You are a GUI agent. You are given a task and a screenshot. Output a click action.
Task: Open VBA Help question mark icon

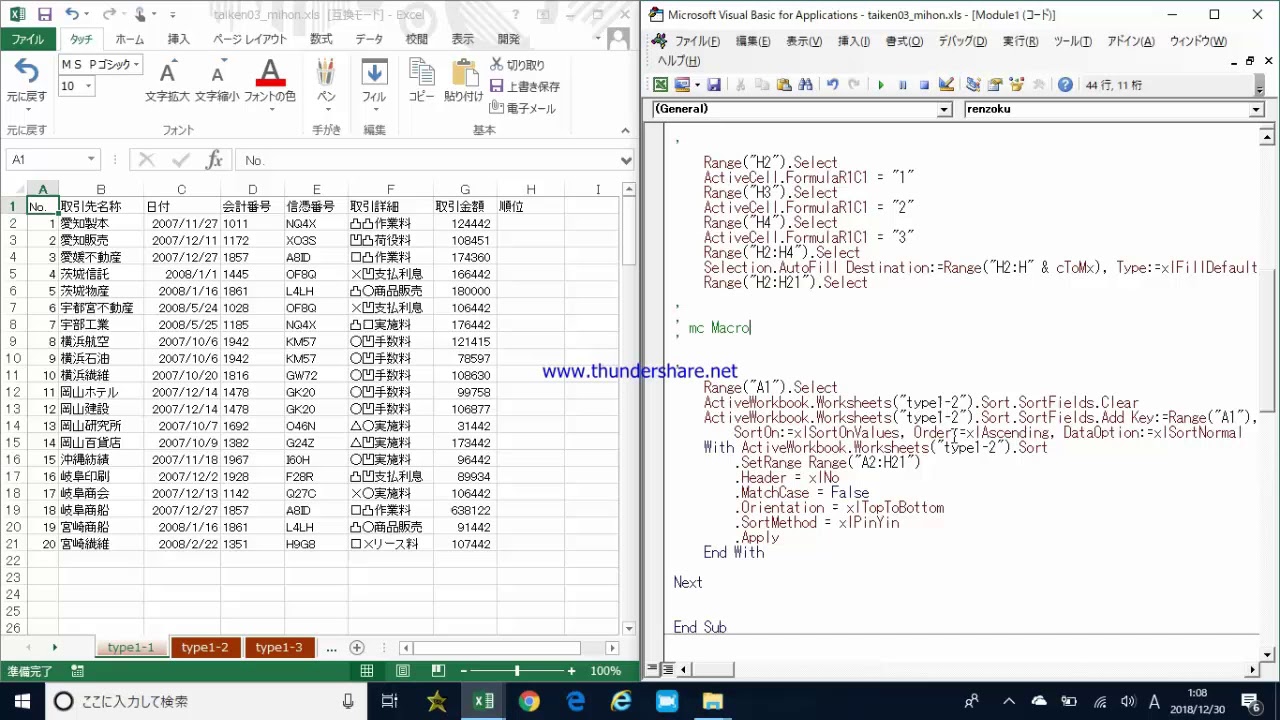tap(1065, 85)
